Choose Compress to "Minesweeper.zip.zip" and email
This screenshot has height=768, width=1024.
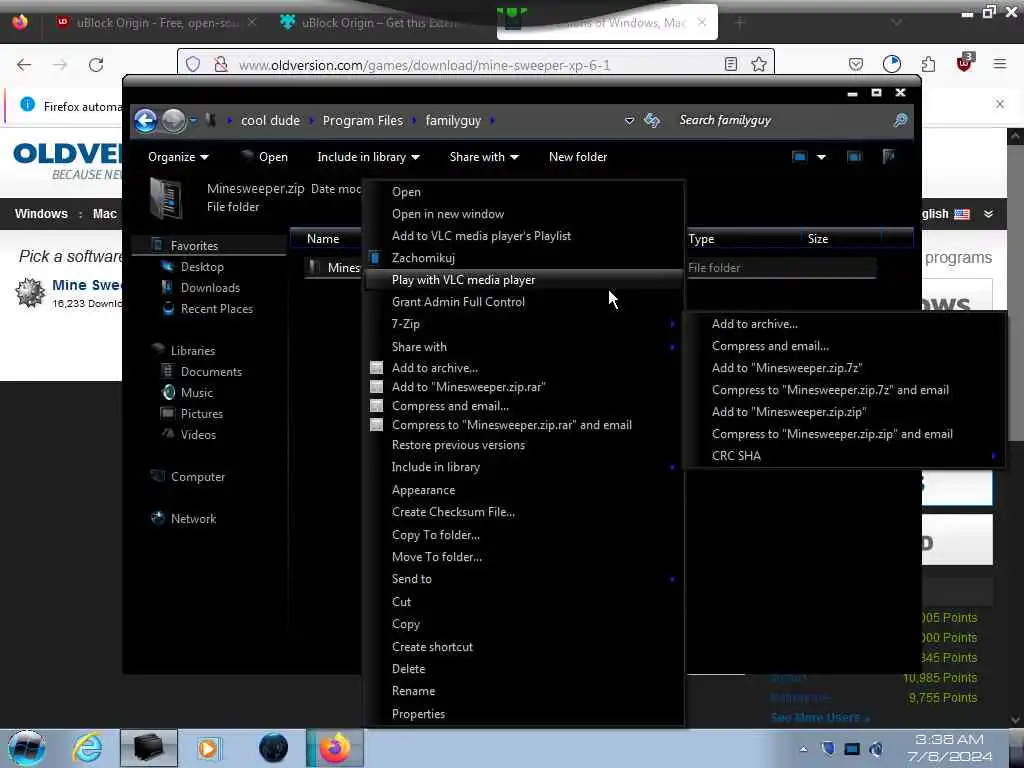coord(844,434)
